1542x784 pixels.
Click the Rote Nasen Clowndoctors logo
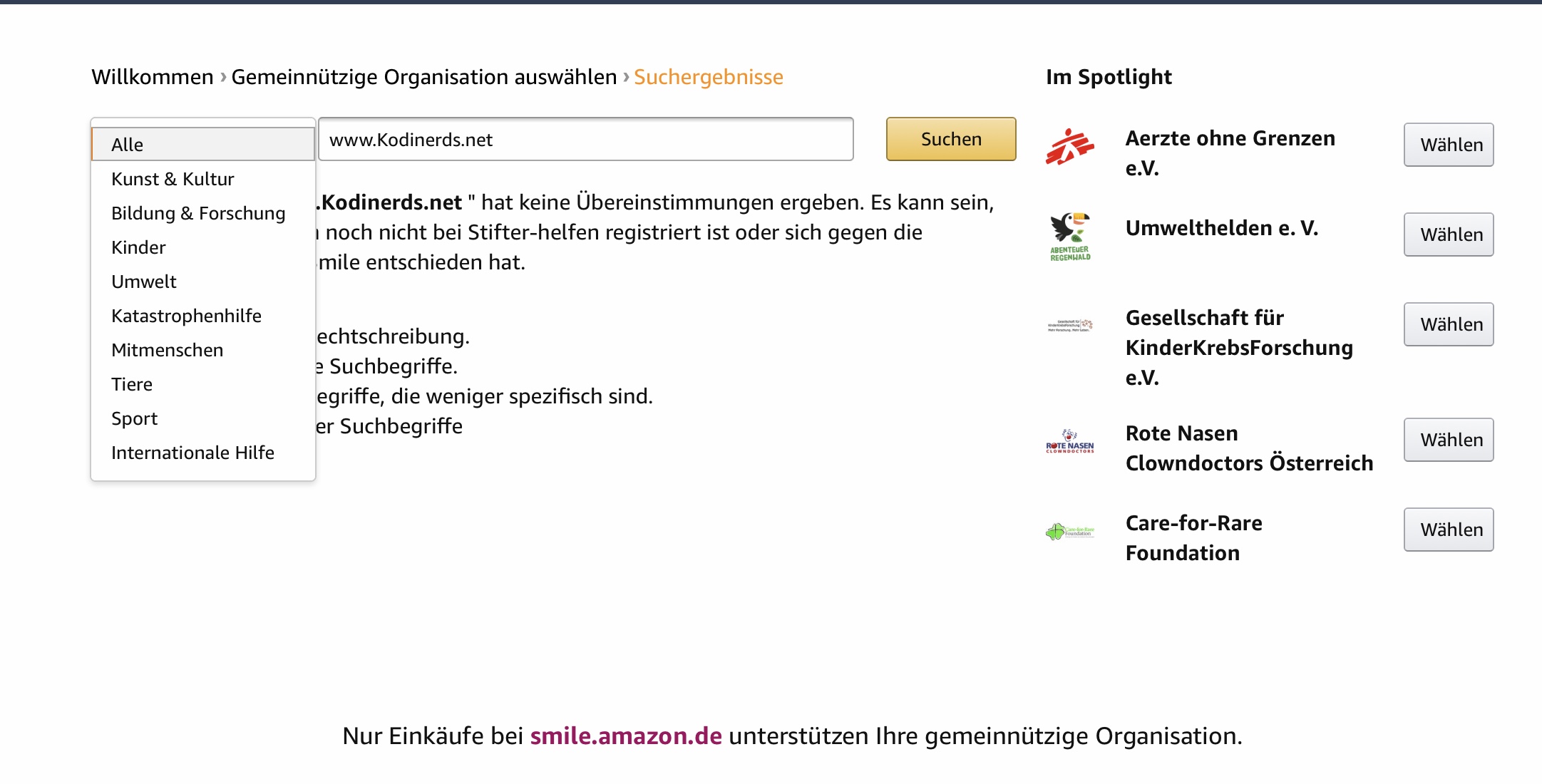pyautogui.click(x=1070, y=441)
